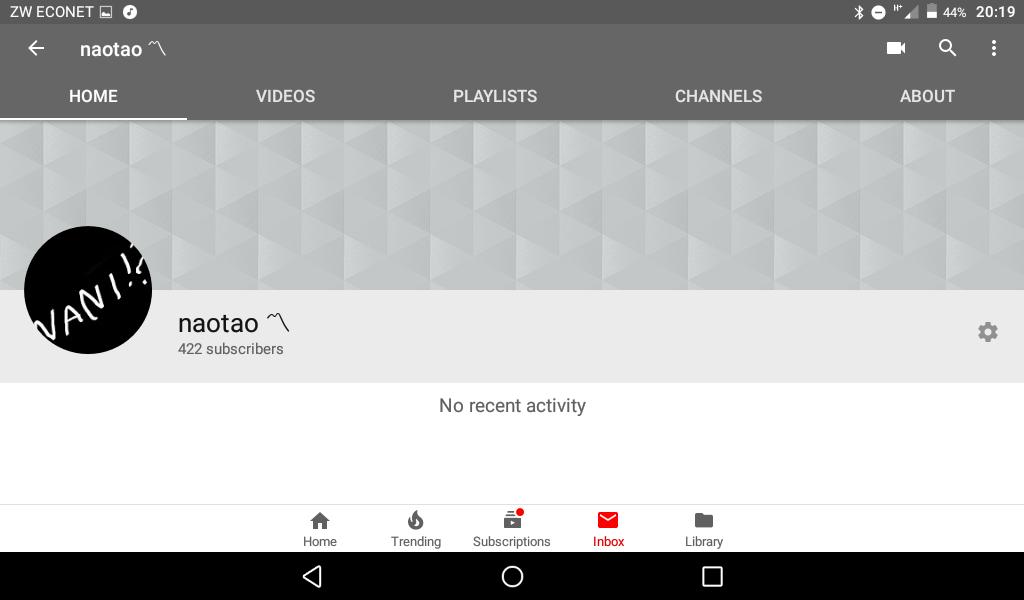Tap Android back triangle button
This screenshot has width=1024, height=600.
coord(312,576)
